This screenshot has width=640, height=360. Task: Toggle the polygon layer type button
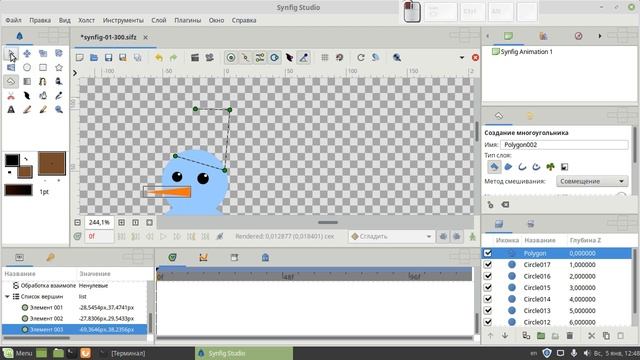(494, 167)
